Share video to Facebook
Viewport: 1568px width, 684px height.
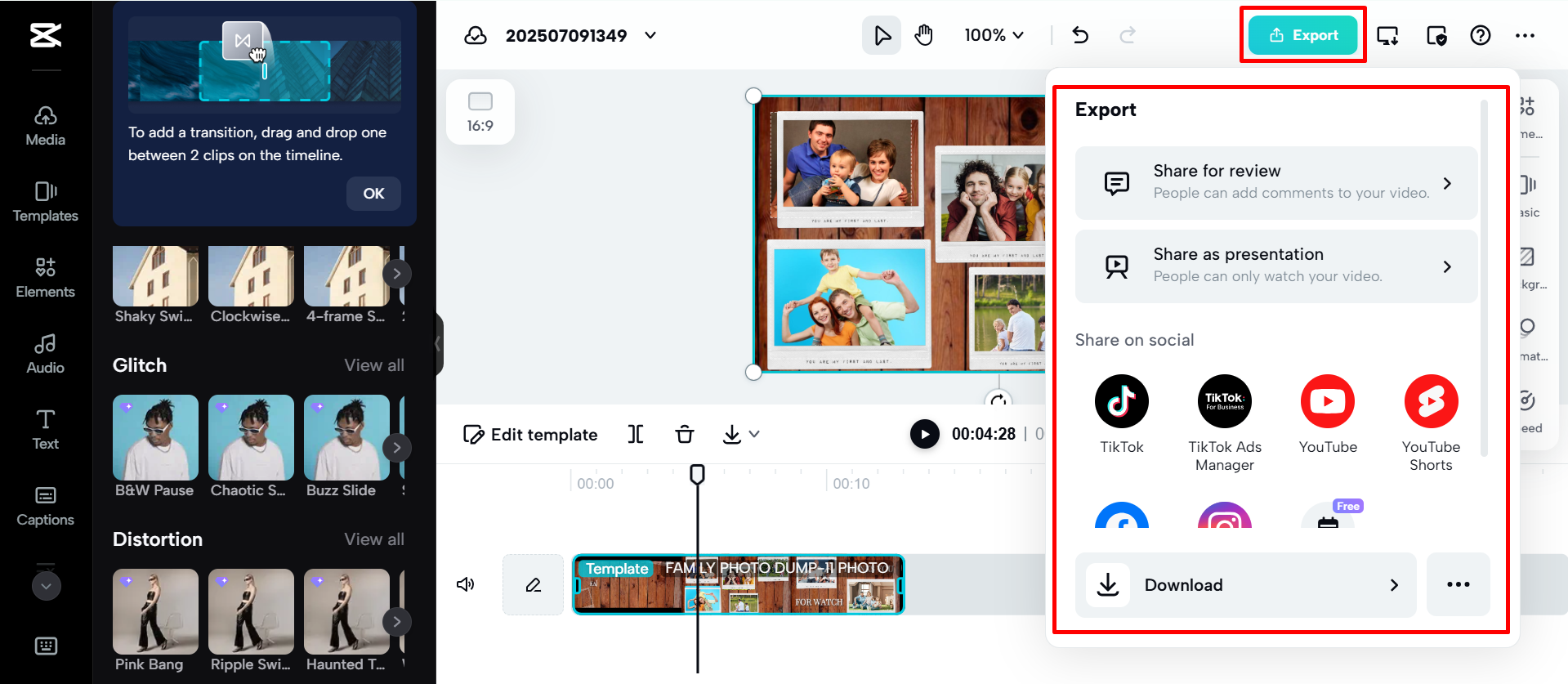point(1121,516)
